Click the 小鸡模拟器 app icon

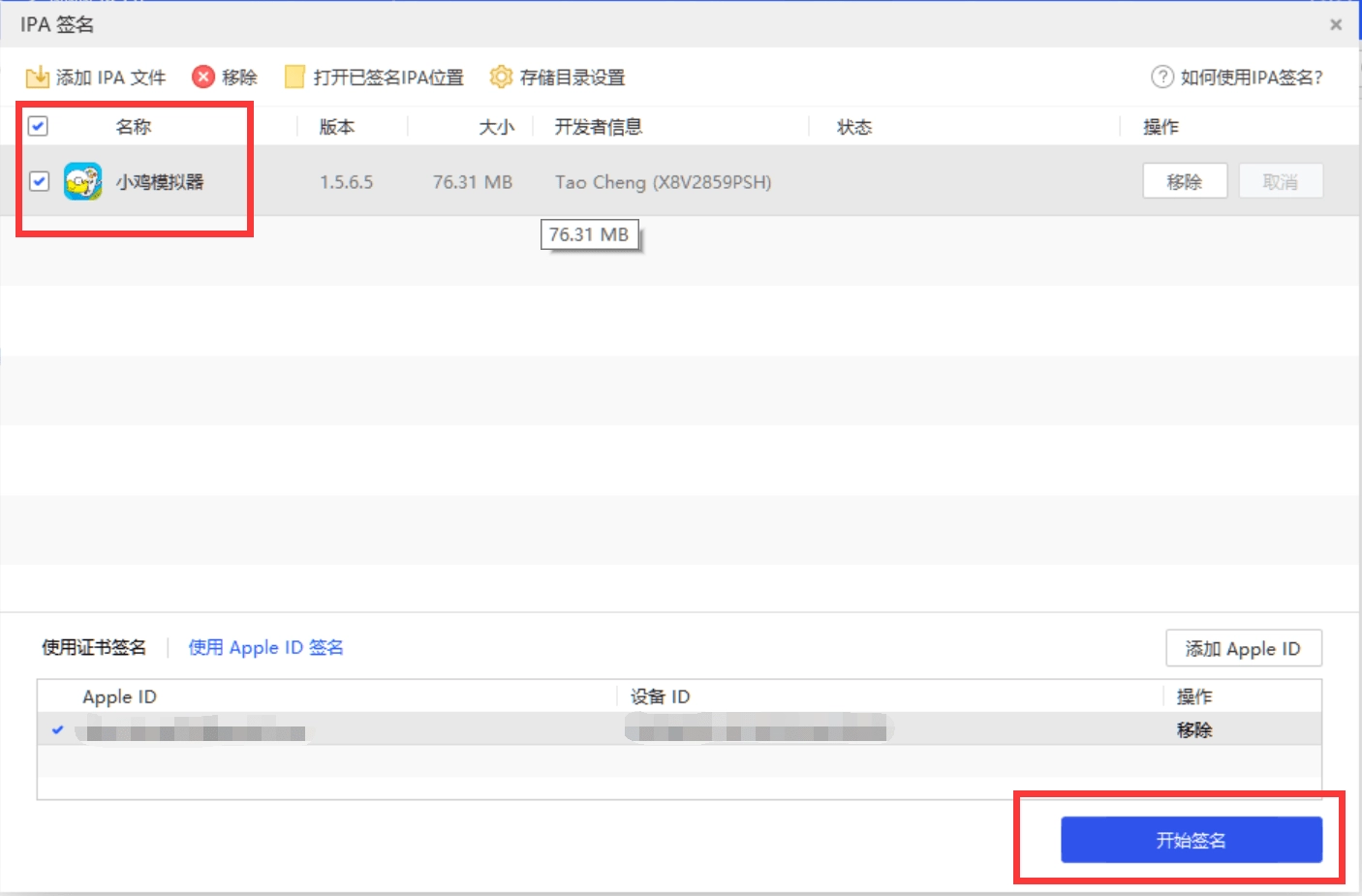pyautogui.click(x=82, y=182)
